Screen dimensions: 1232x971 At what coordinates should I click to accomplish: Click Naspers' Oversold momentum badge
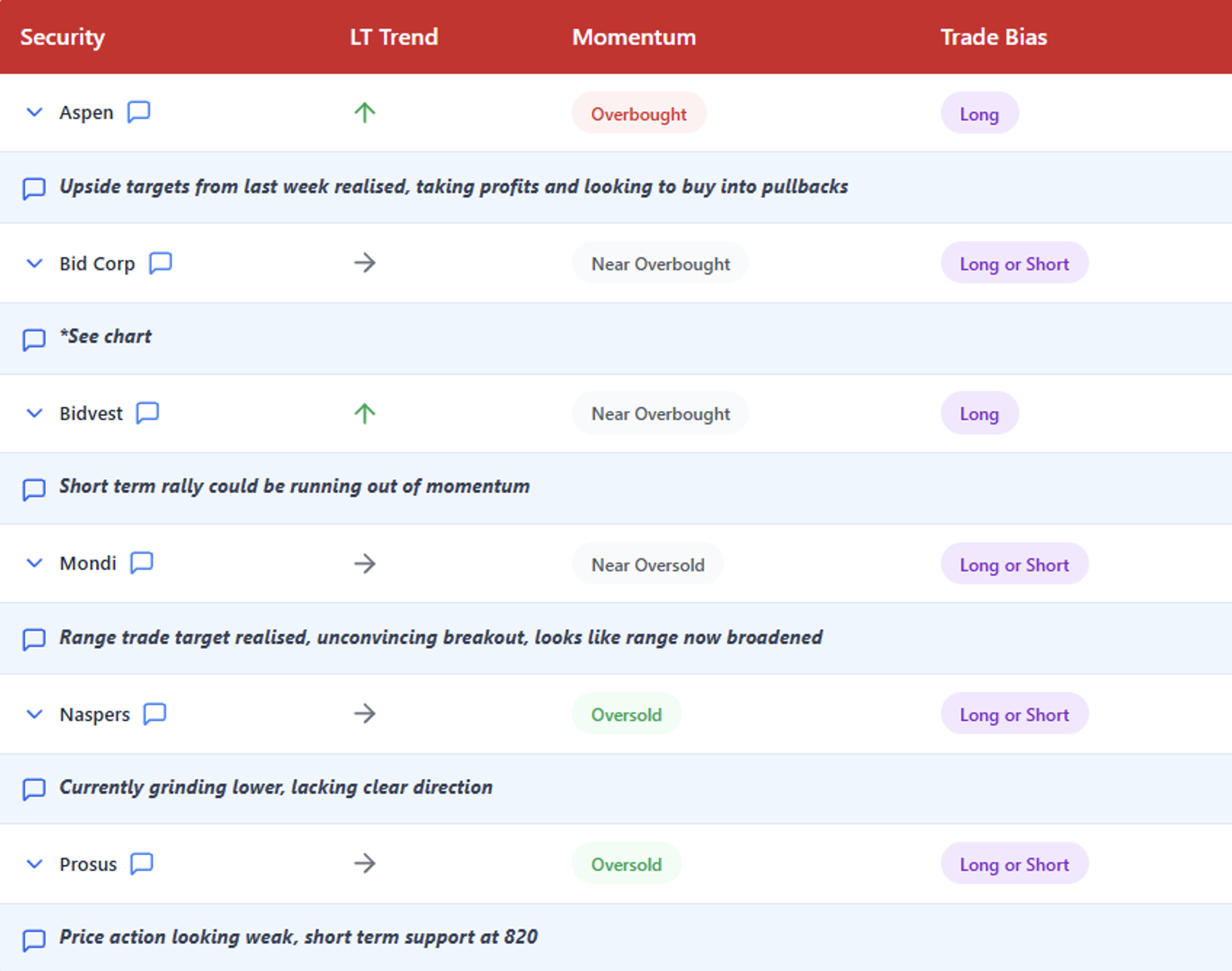pos(626,714)
